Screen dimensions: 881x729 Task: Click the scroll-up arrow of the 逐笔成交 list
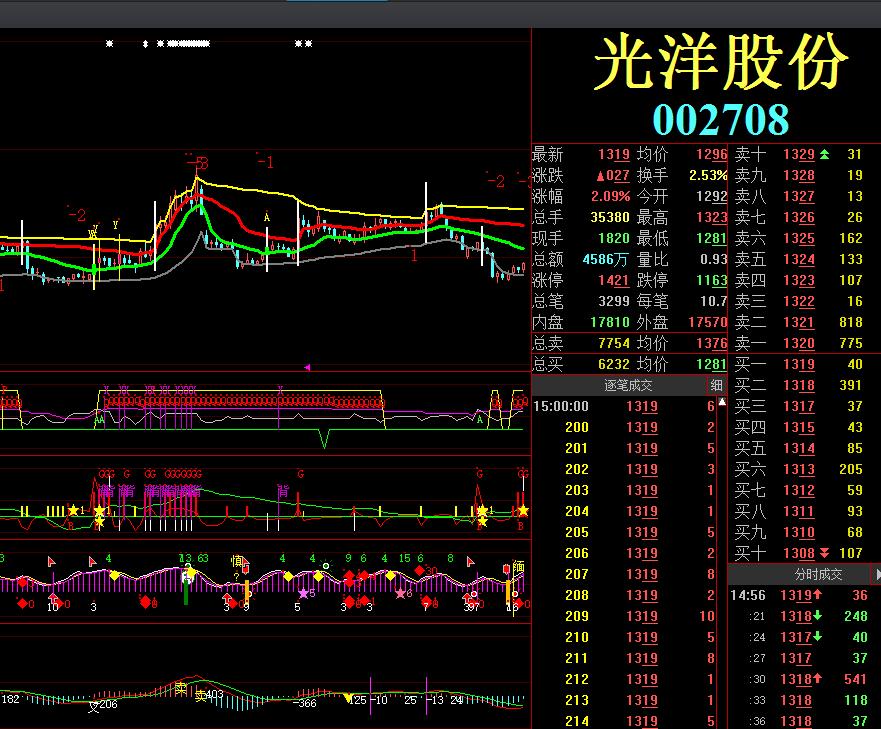(722, 402)
